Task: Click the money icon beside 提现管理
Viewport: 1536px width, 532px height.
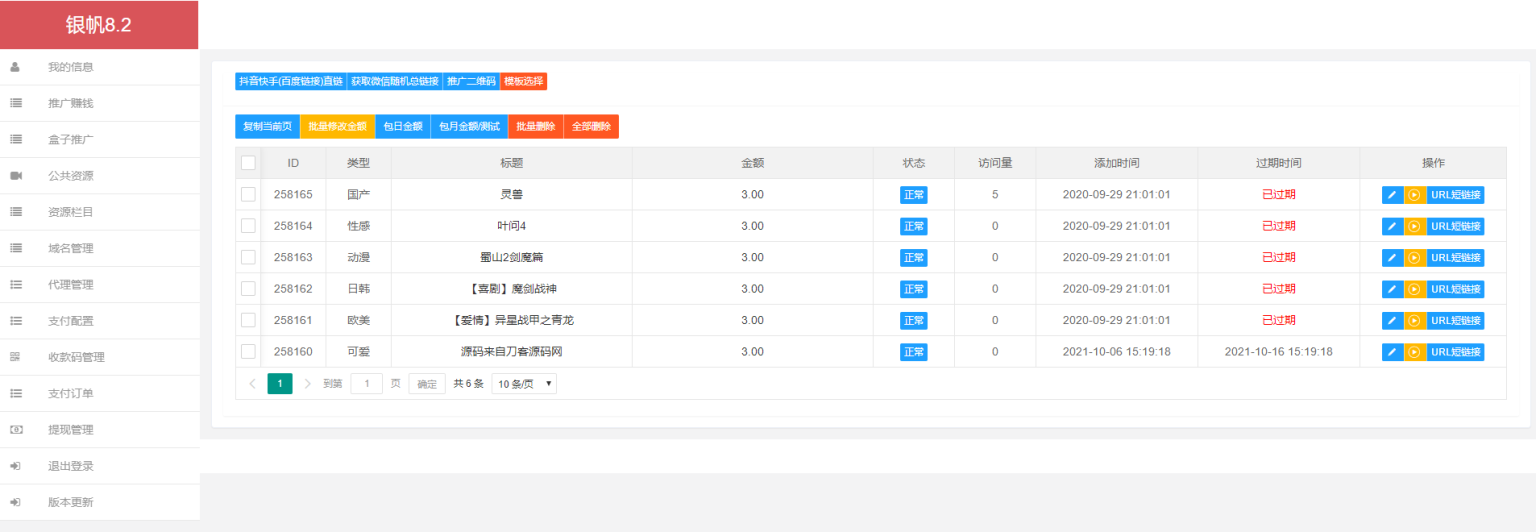Action: (x=16, y=430)
